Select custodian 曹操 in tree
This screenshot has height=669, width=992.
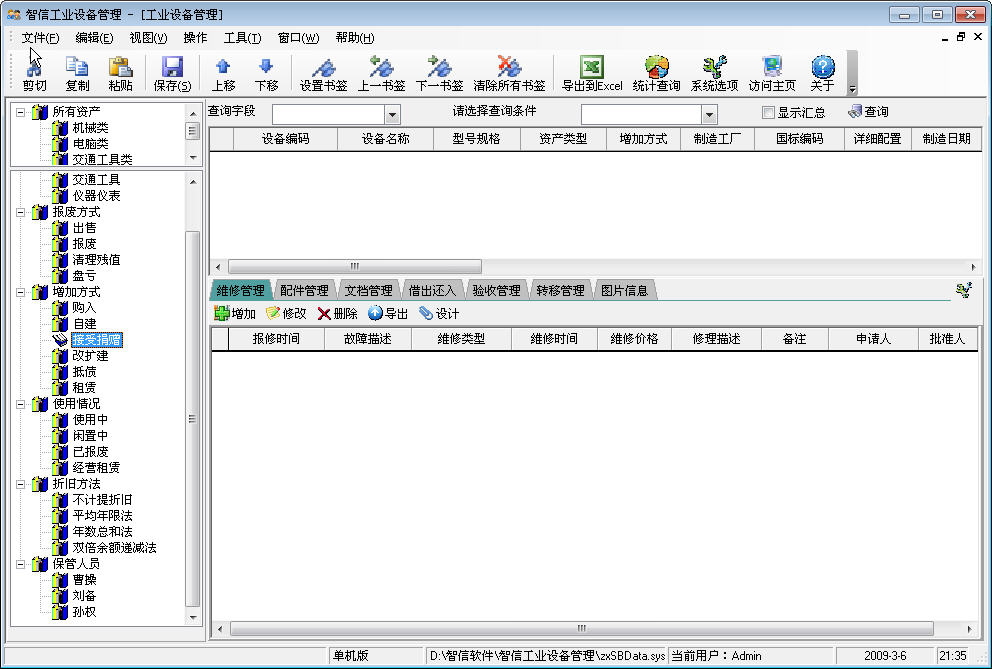coord(84,580)
